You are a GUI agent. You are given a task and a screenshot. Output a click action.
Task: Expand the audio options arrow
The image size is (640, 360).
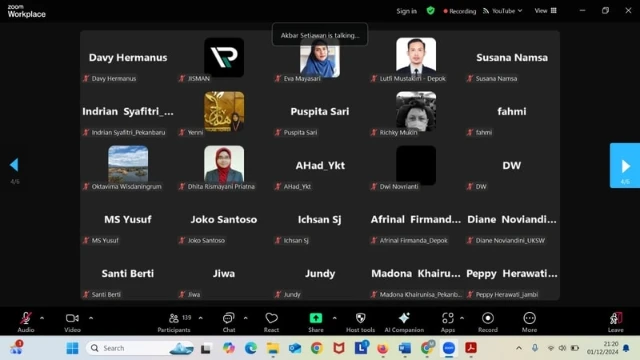[x=42, y=318]
